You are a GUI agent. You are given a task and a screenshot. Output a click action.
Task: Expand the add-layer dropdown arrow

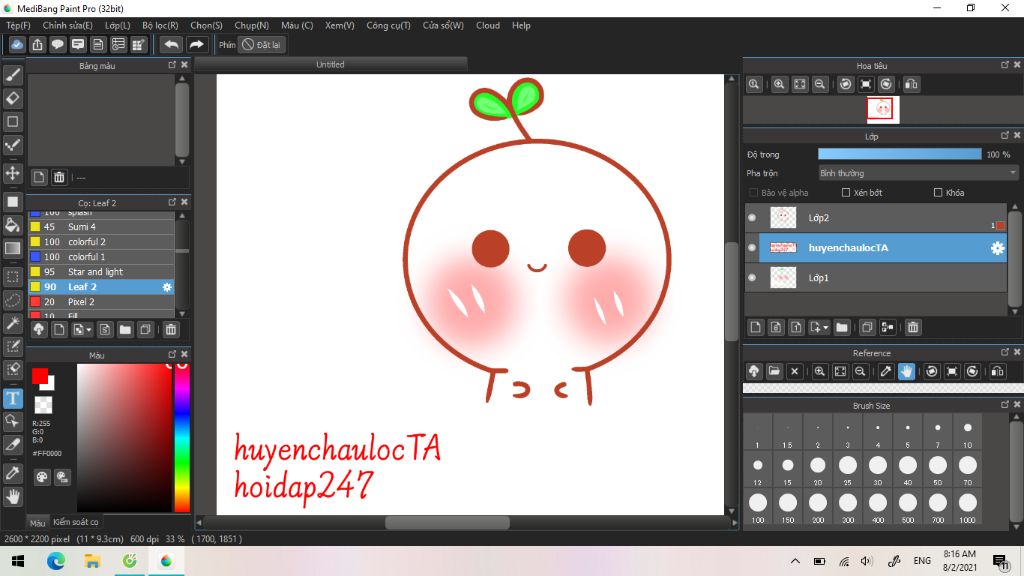pyautogui.click(x=826, y=327)
